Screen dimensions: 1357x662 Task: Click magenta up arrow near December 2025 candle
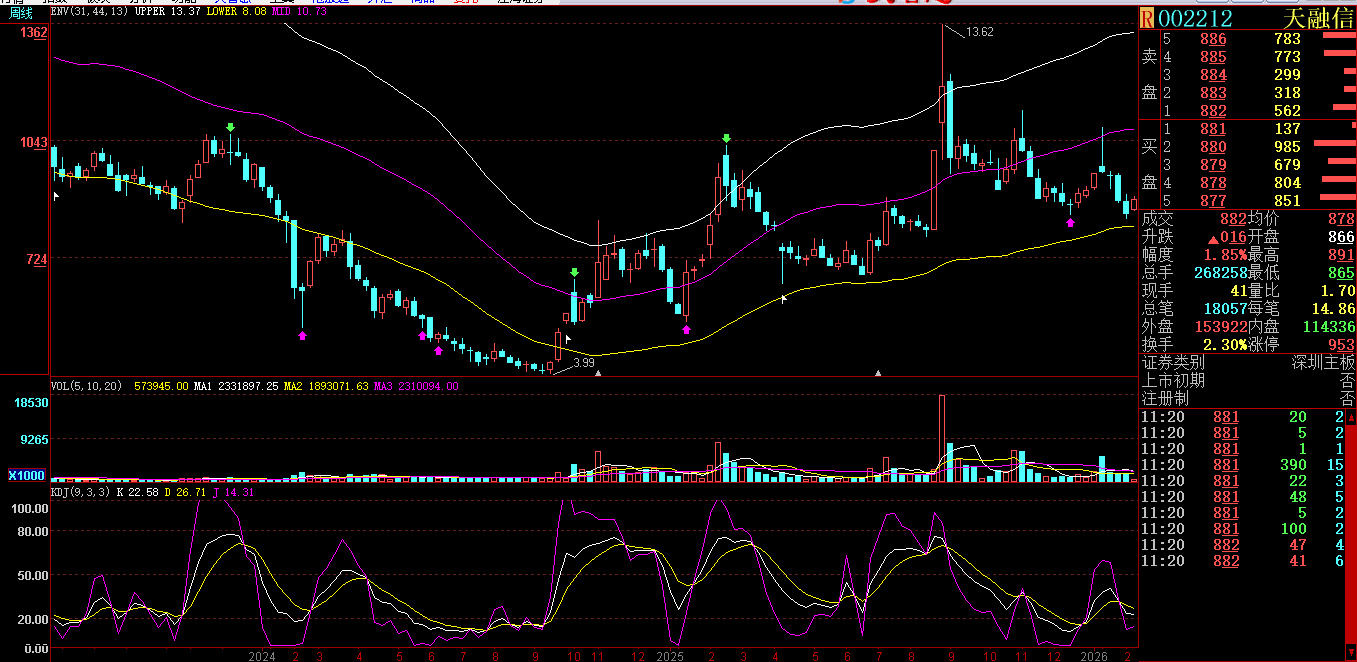click(1070, 223)
